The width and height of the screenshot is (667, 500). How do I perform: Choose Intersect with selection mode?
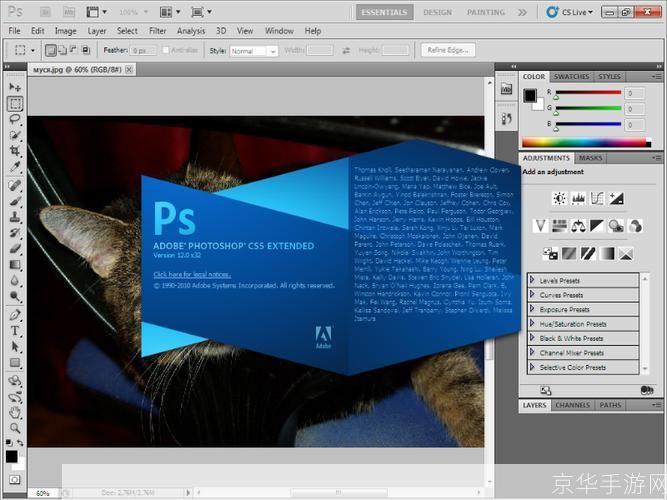click(x=86, y=50)
